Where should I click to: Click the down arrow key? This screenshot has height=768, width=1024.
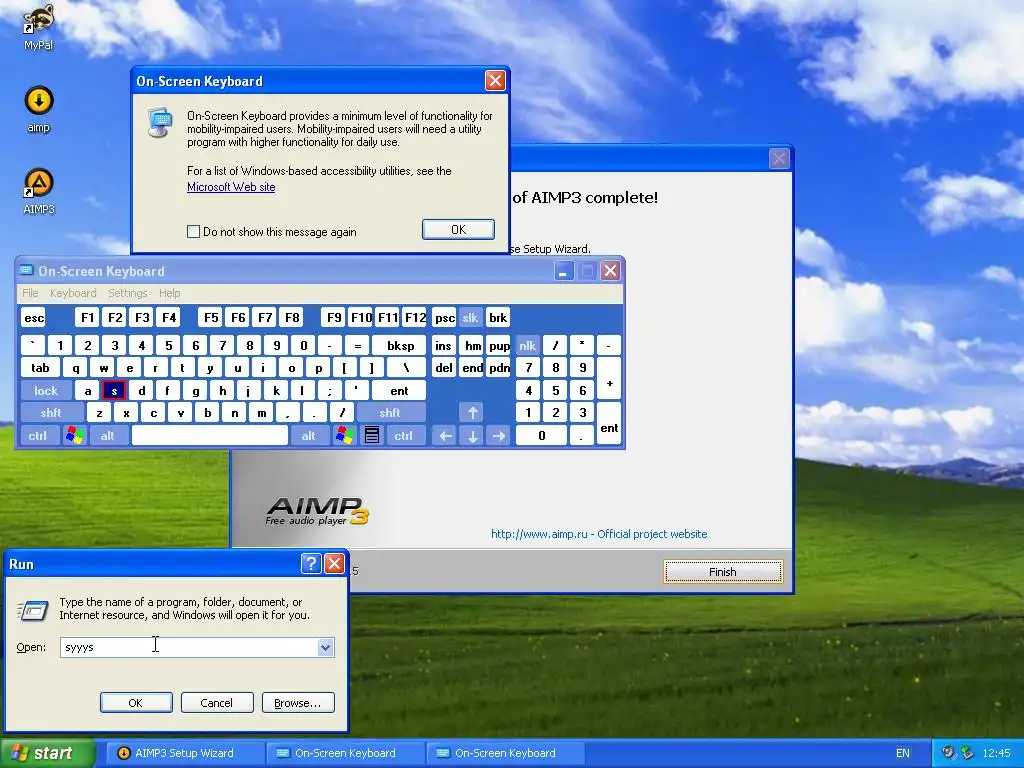472,436
